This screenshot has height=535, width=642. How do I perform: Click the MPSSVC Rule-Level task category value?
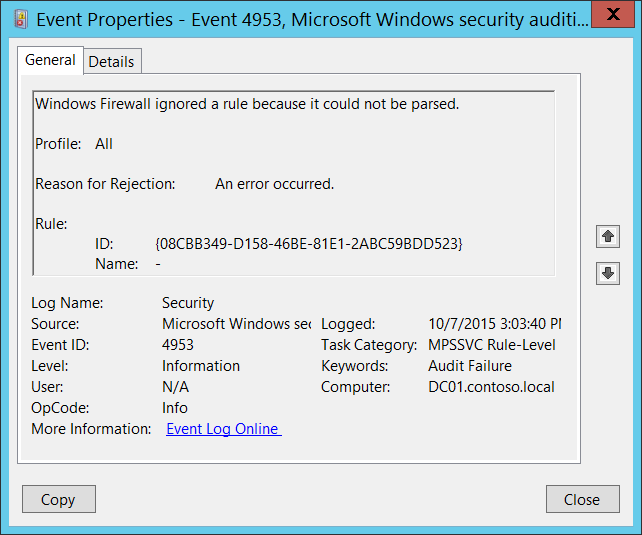491,345
